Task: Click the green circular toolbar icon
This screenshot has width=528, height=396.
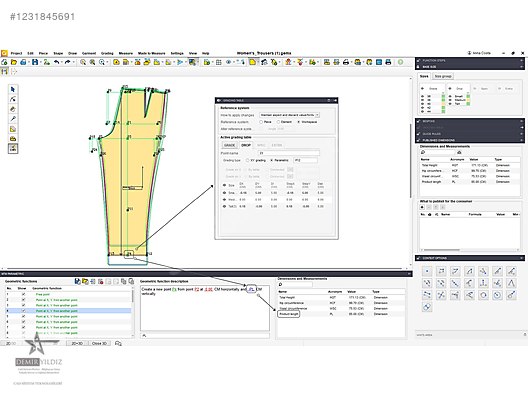Action: coord(400,62)
